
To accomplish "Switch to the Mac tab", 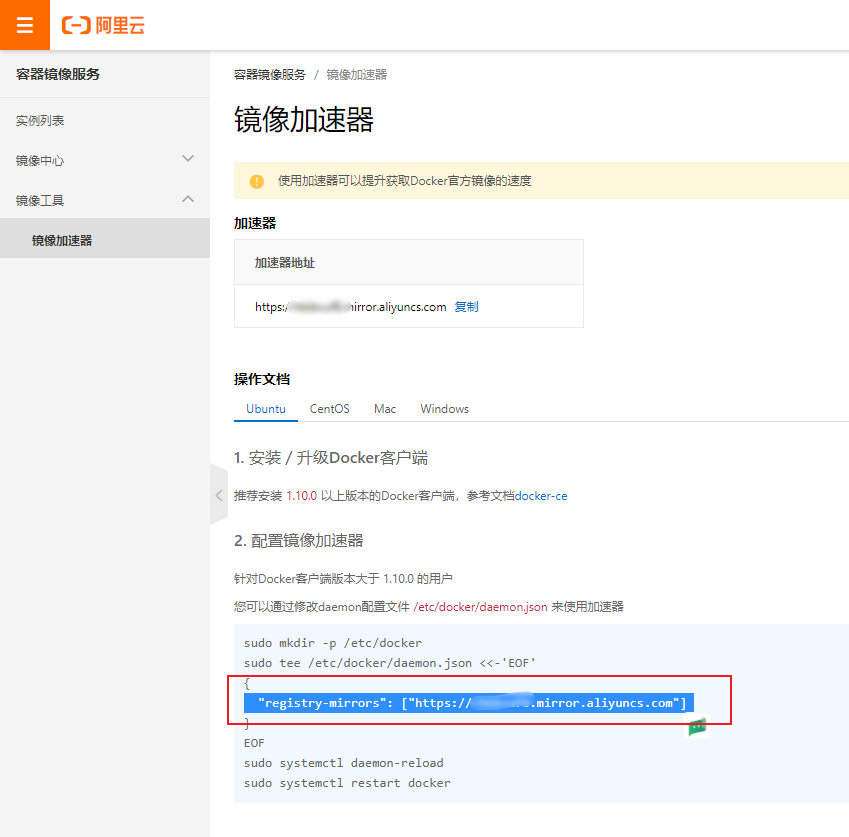I will tap(385, 409).
